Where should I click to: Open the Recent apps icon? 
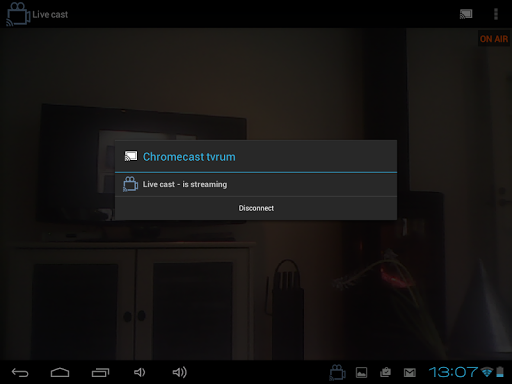[100, 372]
